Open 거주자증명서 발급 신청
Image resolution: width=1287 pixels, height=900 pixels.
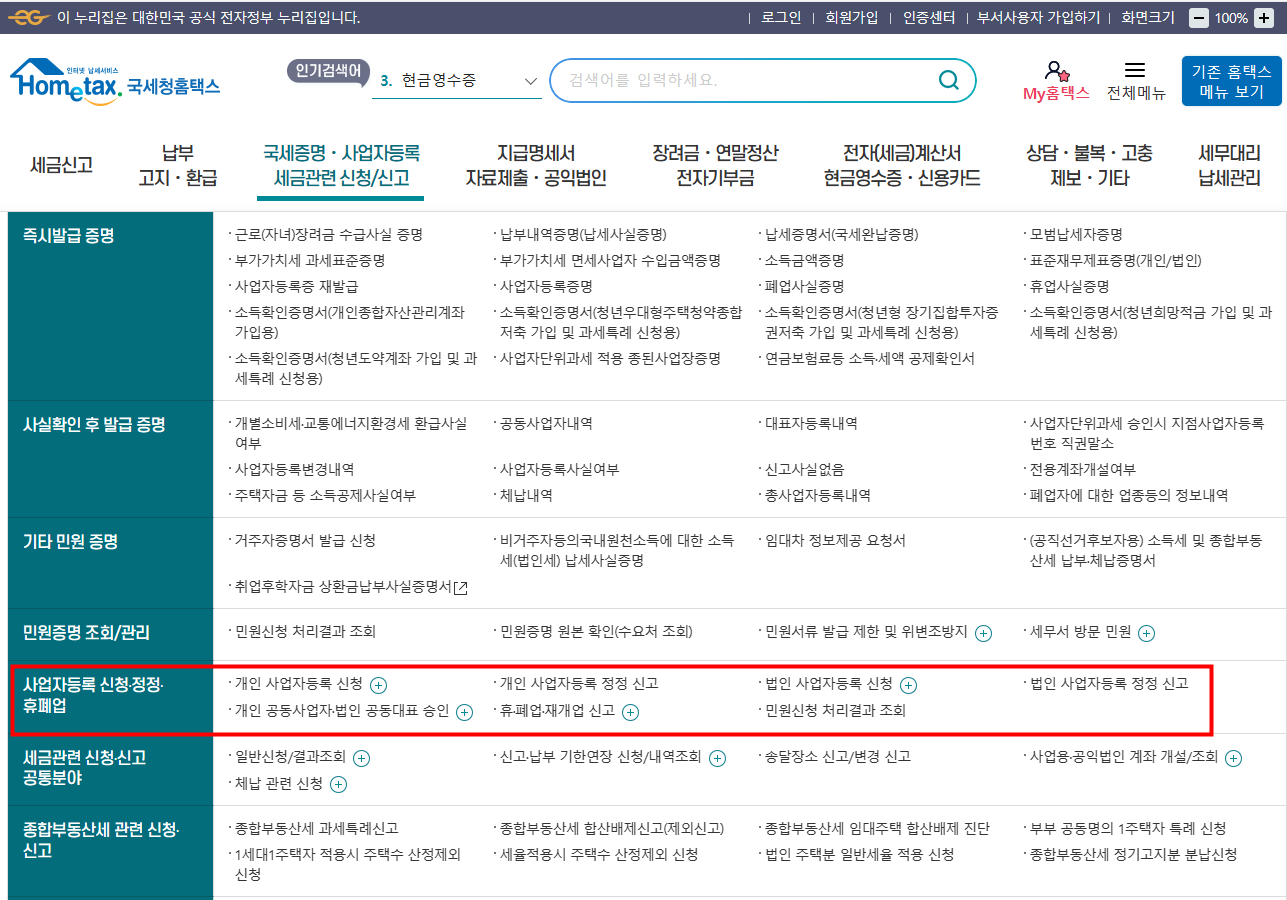305,541
